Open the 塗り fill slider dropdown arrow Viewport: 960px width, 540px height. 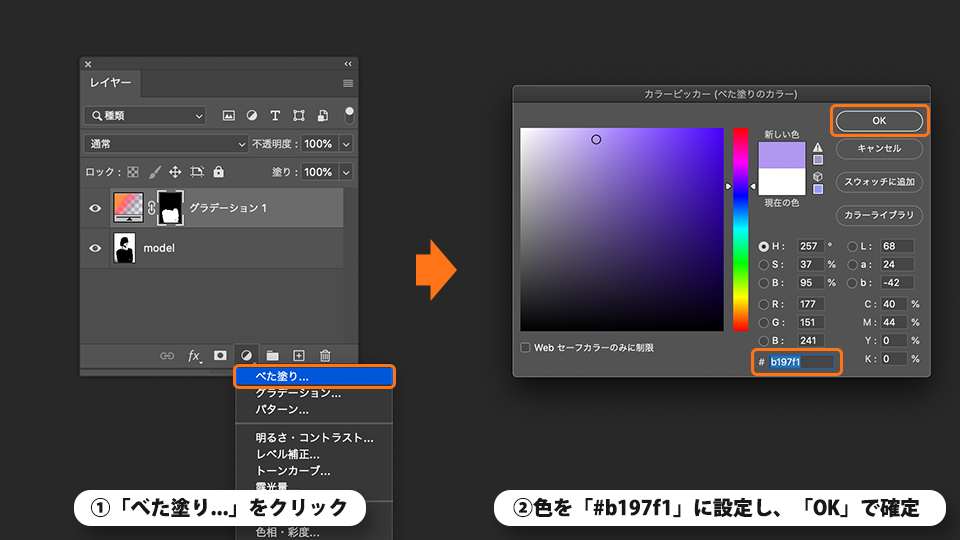tap(346, 172)
